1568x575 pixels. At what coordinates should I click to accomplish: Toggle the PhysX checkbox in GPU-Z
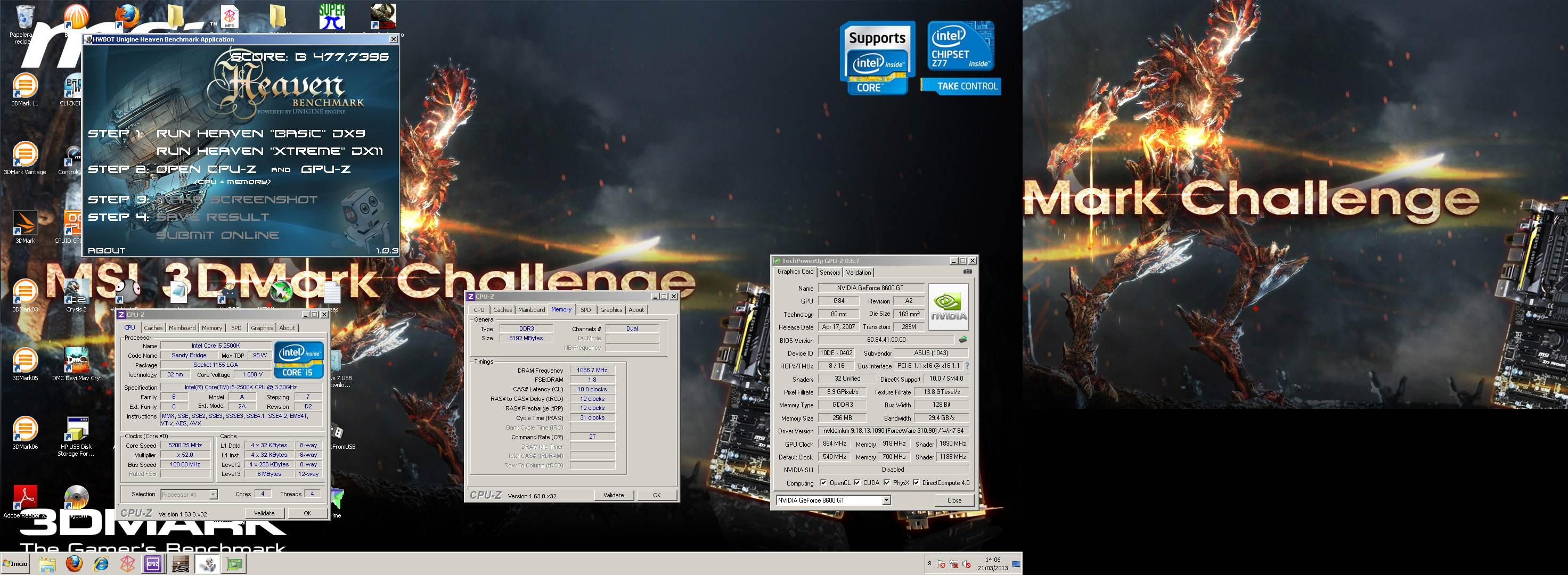click(886, 482)
